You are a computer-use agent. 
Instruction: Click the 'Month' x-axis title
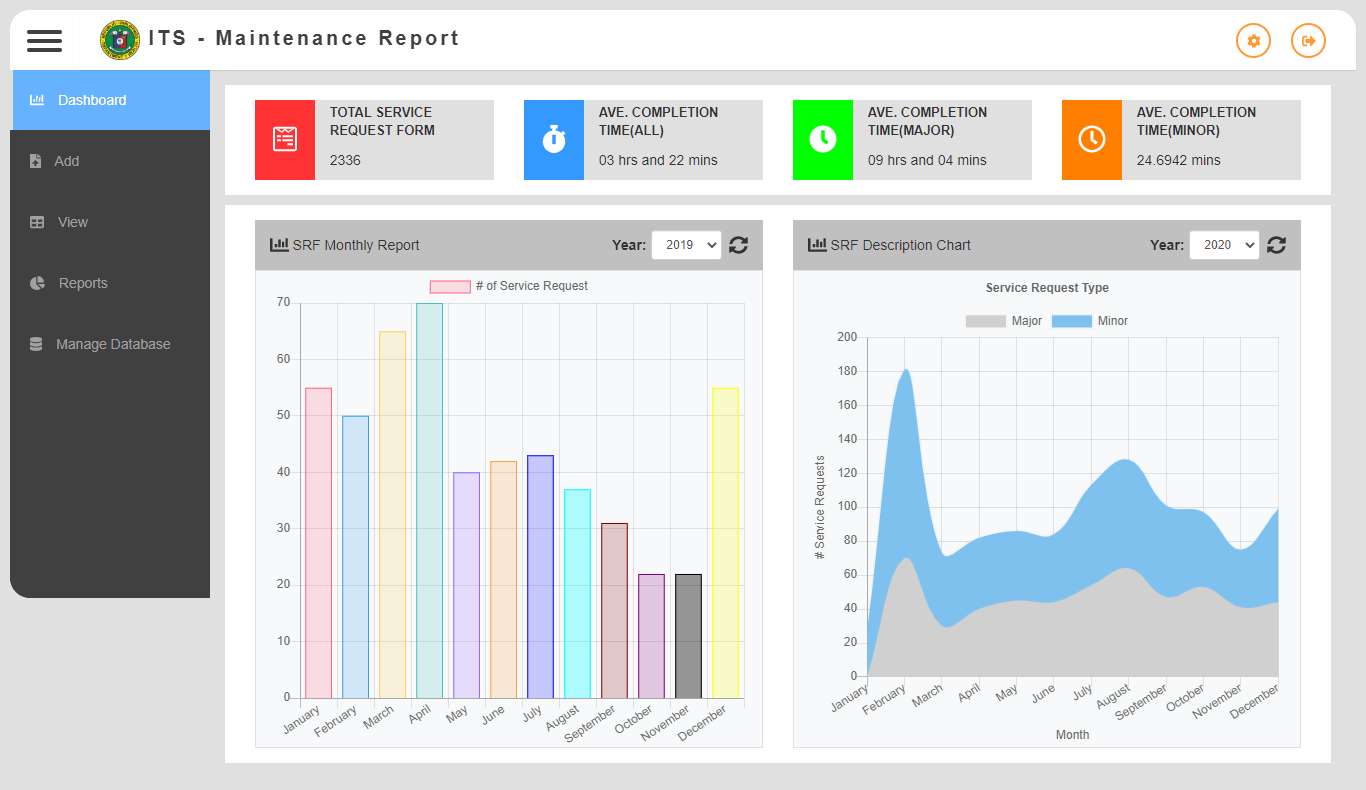1072,735
